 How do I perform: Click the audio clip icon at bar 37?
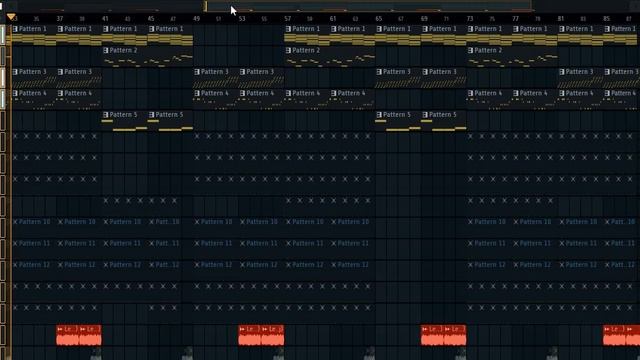60,329
